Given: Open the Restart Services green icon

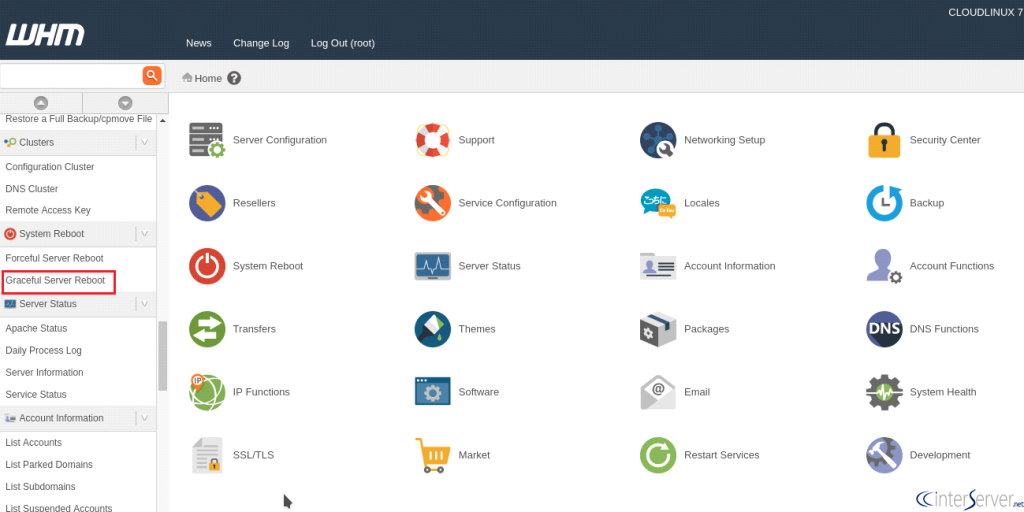Looking at the screenshot, I should (658, 455).
